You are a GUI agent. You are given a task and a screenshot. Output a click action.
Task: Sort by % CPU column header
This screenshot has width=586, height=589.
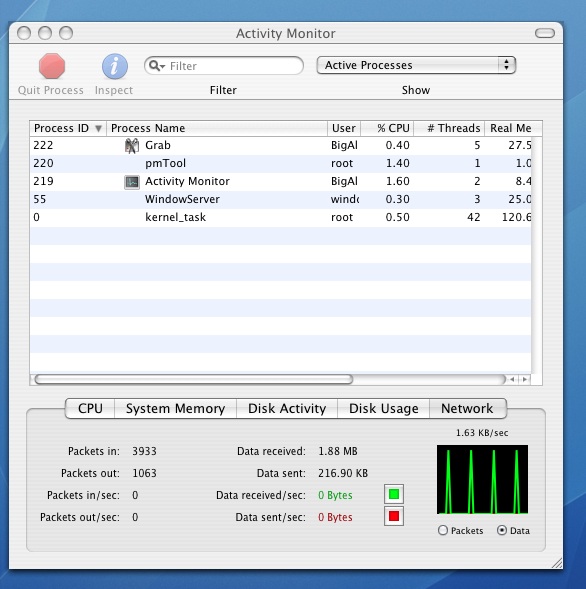click(x=387, y=128)
